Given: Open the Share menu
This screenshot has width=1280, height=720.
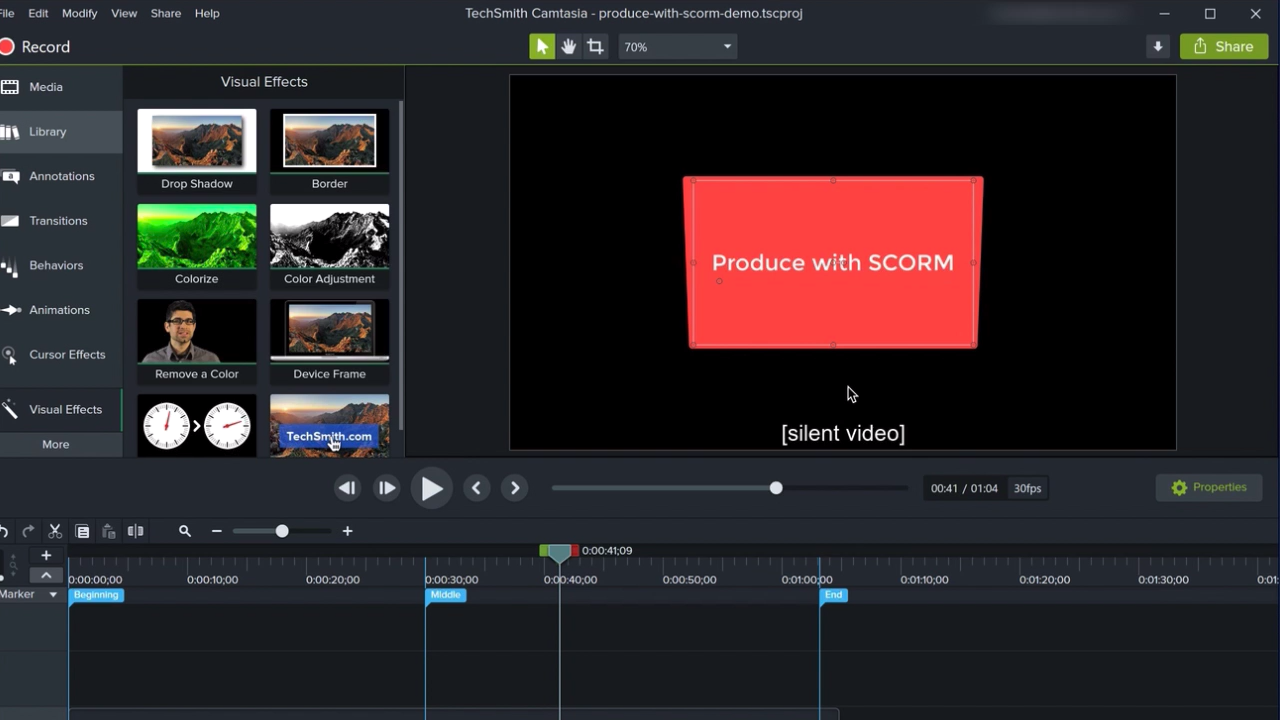Looking at the screenshot, I should click(x=166, y=13).
